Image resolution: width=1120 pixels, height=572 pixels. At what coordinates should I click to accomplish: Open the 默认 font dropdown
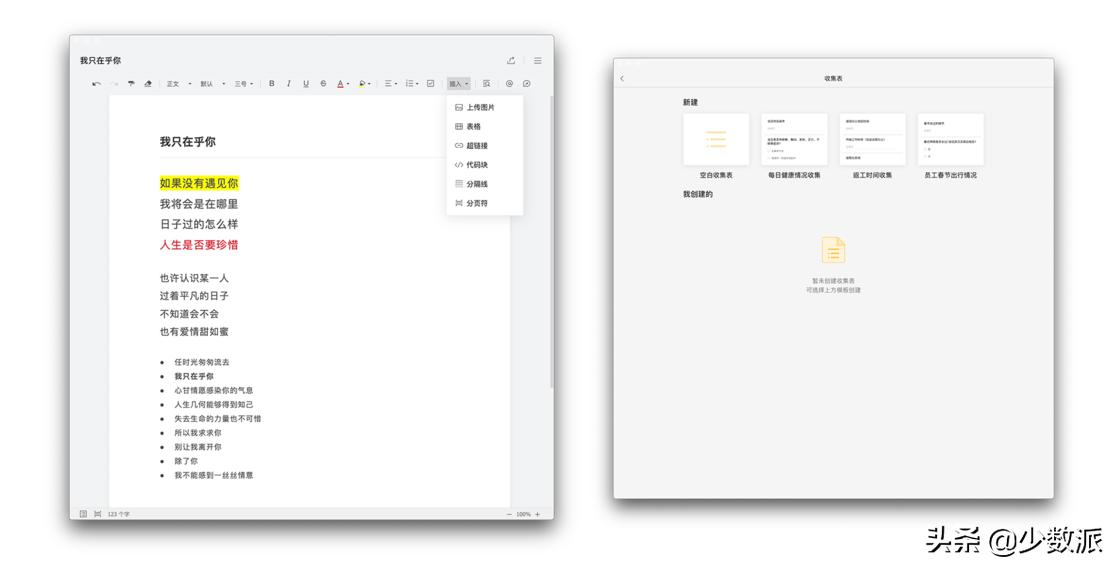212,84
